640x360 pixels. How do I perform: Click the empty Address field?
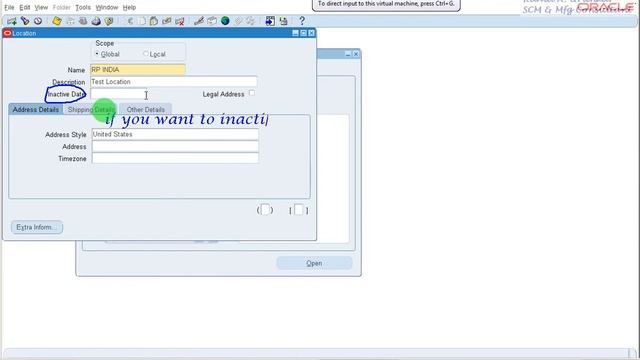click(175, 146)
